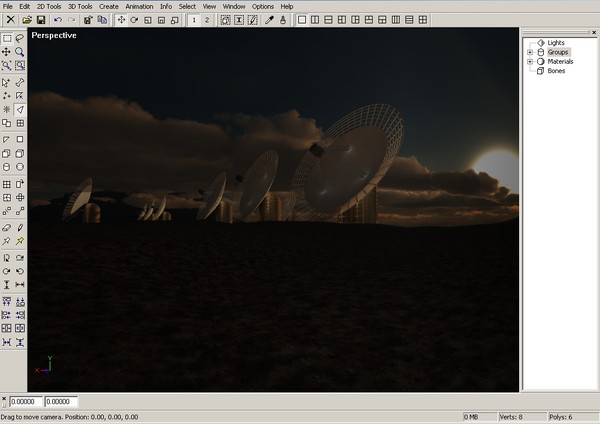
Task: Click the first 0.00000 coordinate input field
Action: point(25,401)
